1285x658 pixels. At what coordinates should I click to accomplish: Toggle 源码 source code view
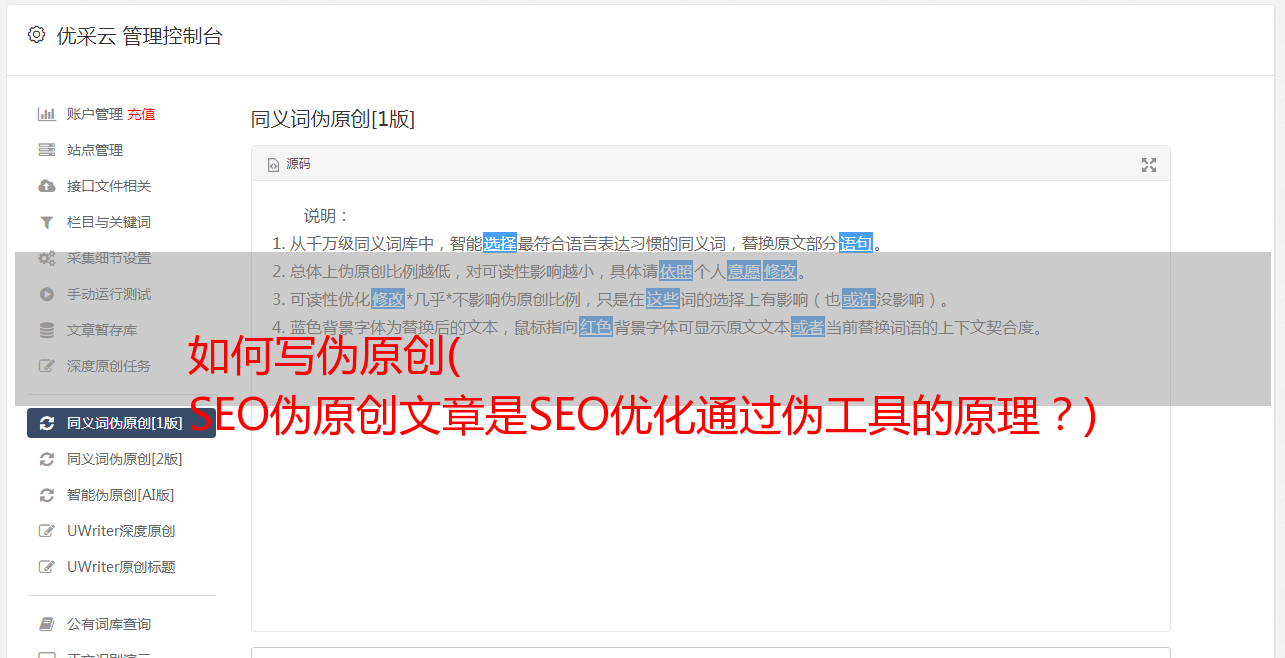click(289, 164)
